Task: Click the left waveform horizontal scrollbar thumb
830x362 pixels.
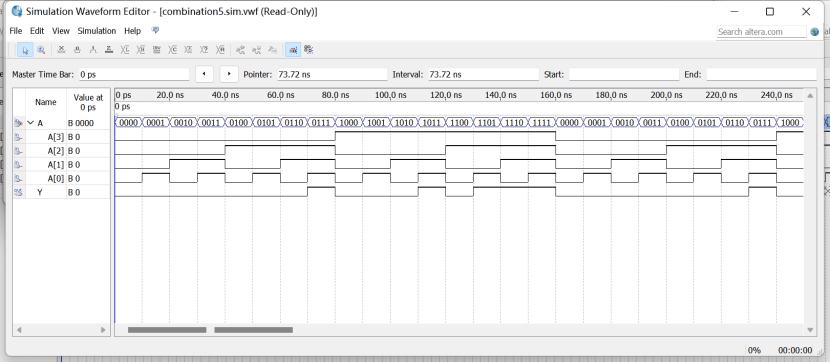Action: (x=167, y=330)
